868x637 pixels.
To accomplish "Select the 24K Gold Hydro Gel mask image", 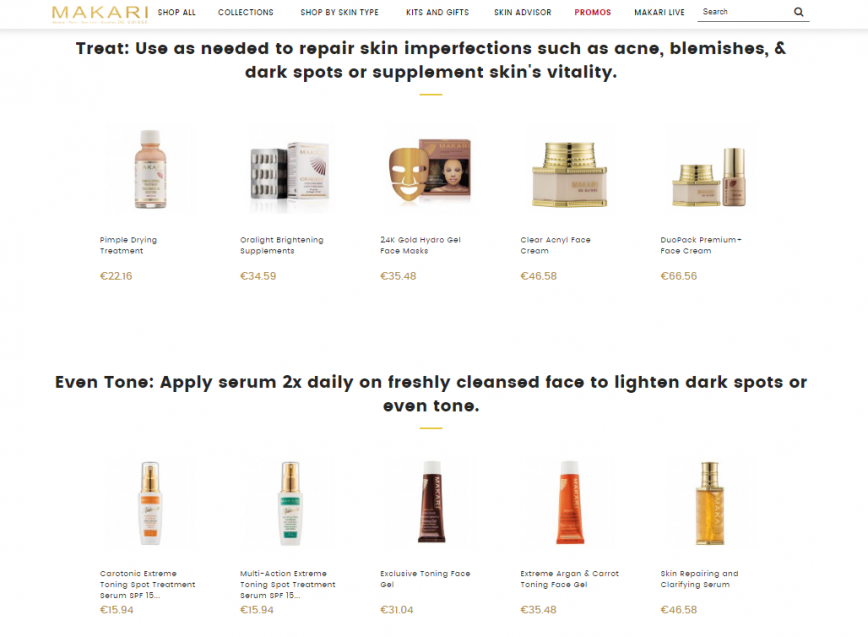I will [x=430, y=169].
